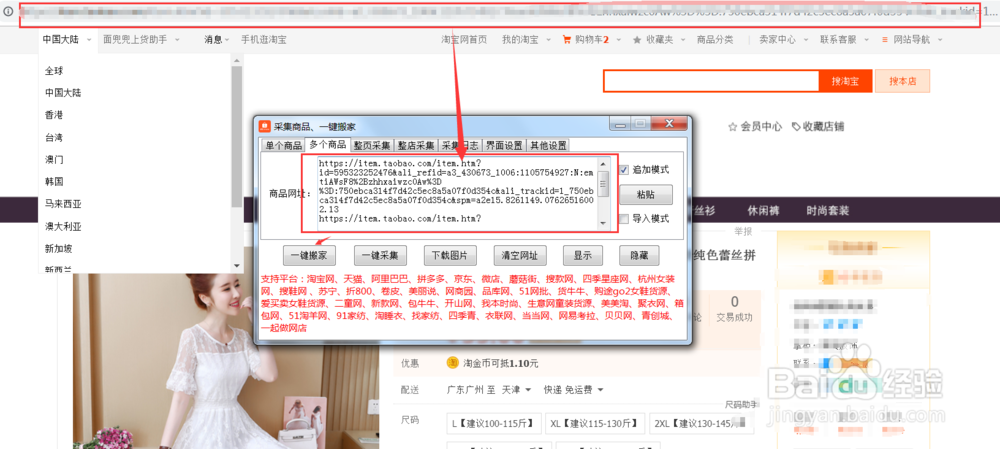Open the 整页采集 tab
Viewport: 1000px width, 449px height.
click(x=373, y=145)
